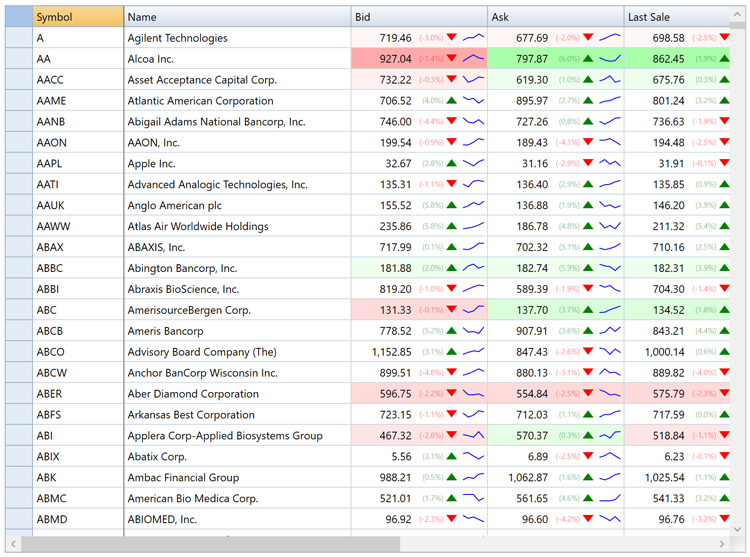Select the Ambac Financial Group cell
Image resolution: width=750 pixels, height=557 pixels.
tap(237, 477)
